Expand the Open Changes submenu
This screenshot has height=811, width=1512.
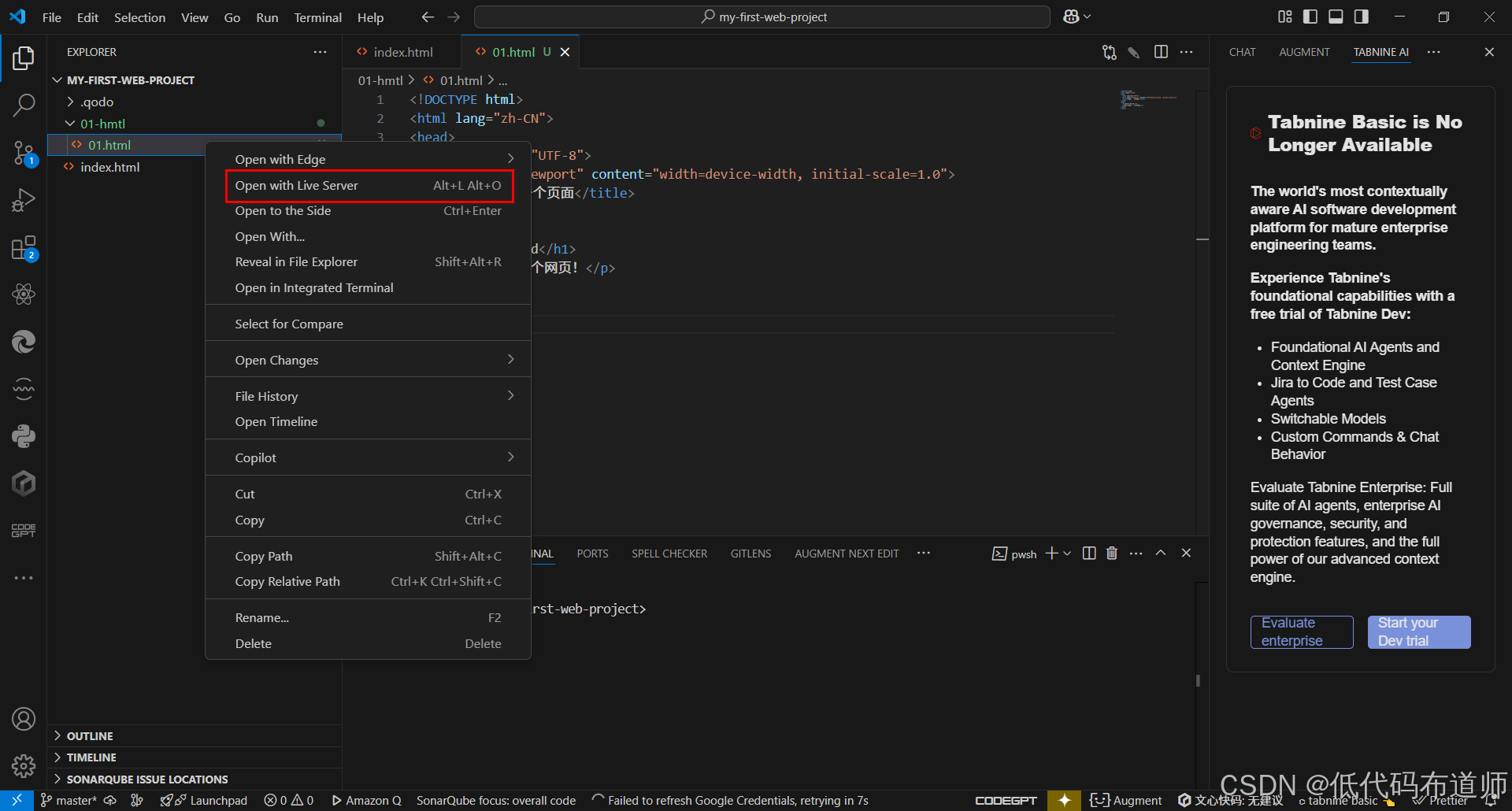(369, 360)
